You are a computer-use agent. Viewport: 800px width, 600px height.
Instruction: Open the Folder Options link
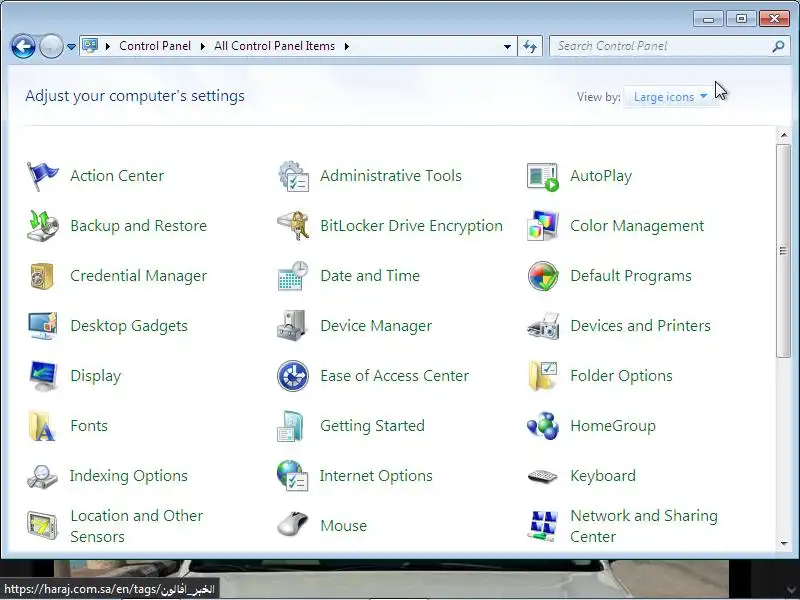[621, 376]
